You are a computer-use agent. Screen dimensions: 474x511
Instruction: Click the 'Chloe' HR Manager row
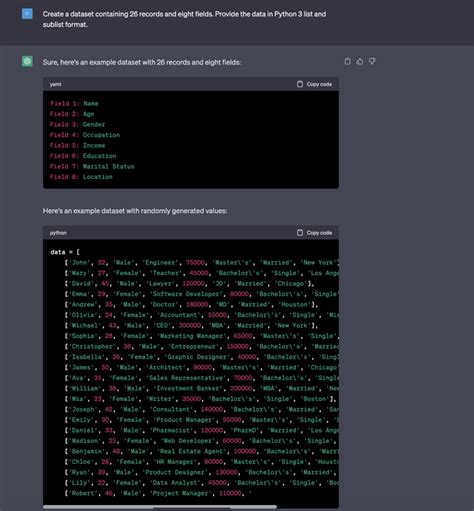point(202,462)
